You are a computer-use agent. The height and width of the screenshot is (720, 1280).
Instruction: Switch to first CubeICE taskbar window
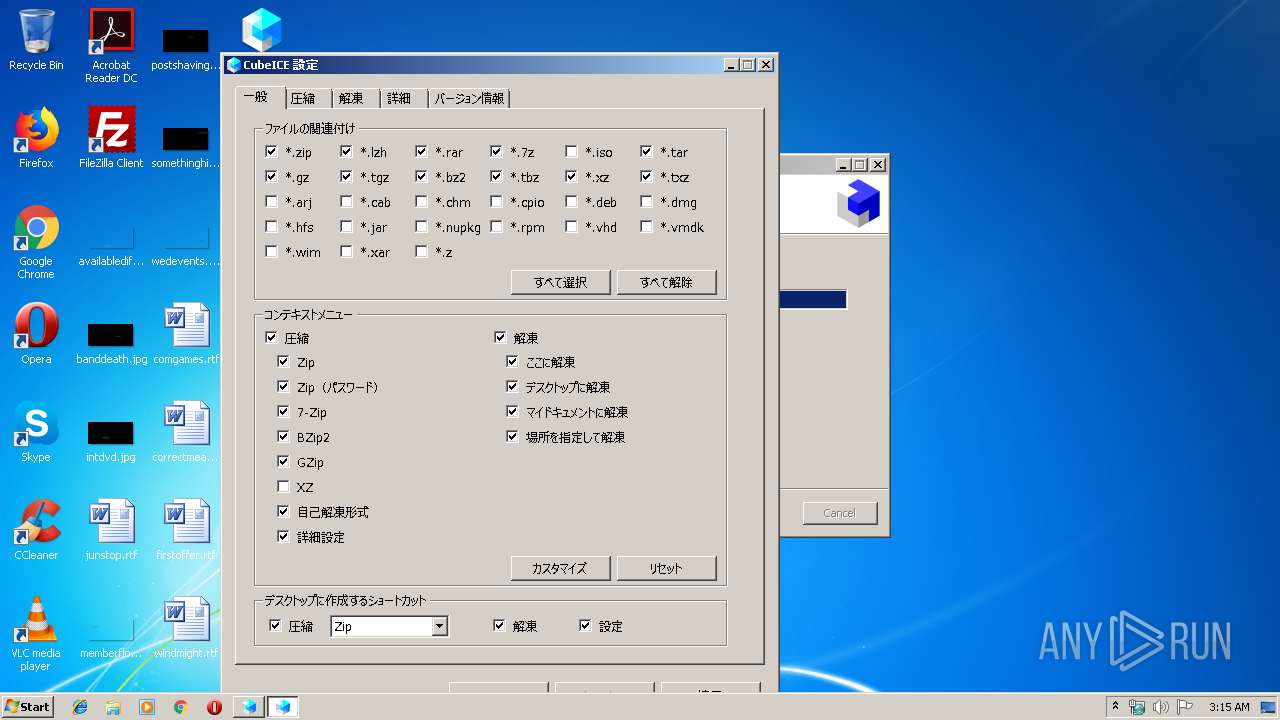pyautogui.click(x=248, y=707)
